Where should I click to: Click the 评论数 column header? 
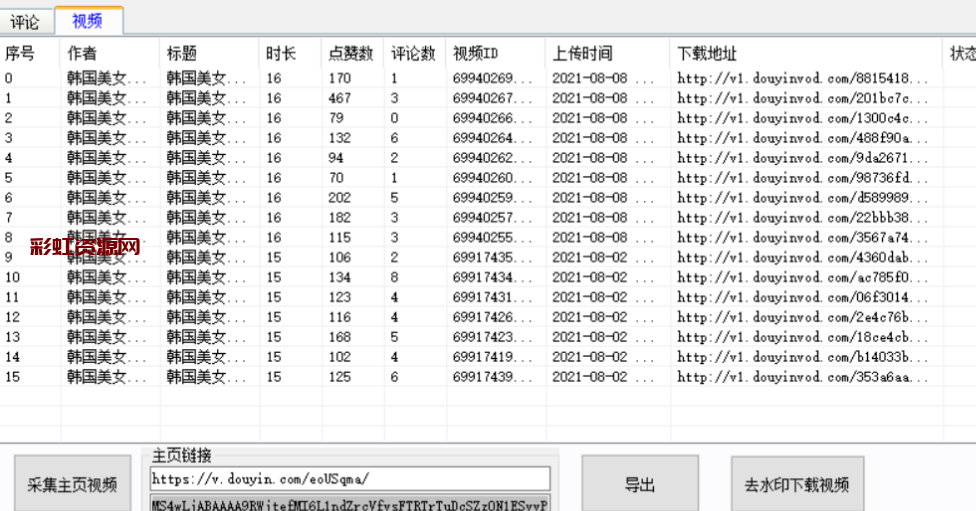coord(414,53)
